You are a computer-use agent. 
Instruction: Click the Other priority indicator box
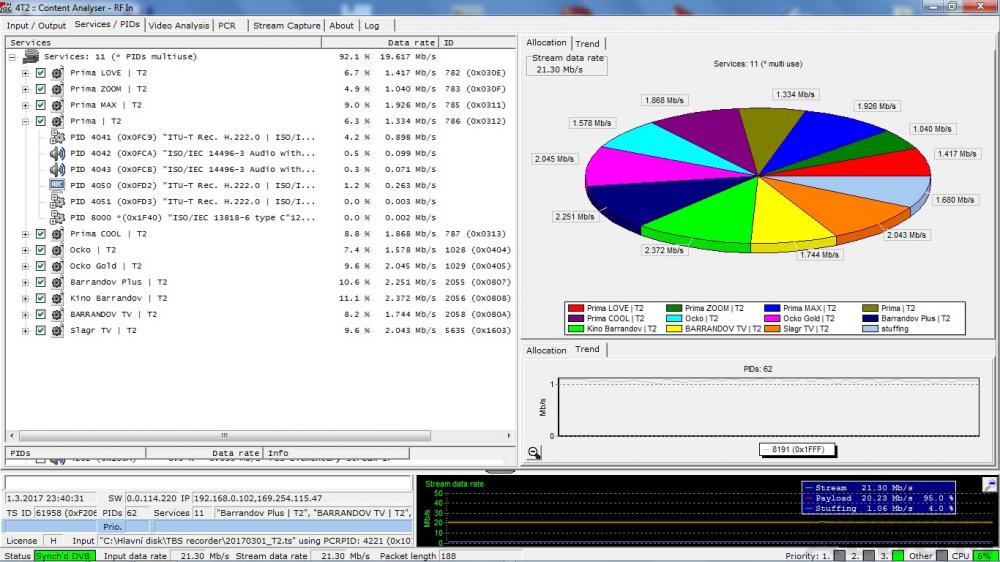pos(941,556)
